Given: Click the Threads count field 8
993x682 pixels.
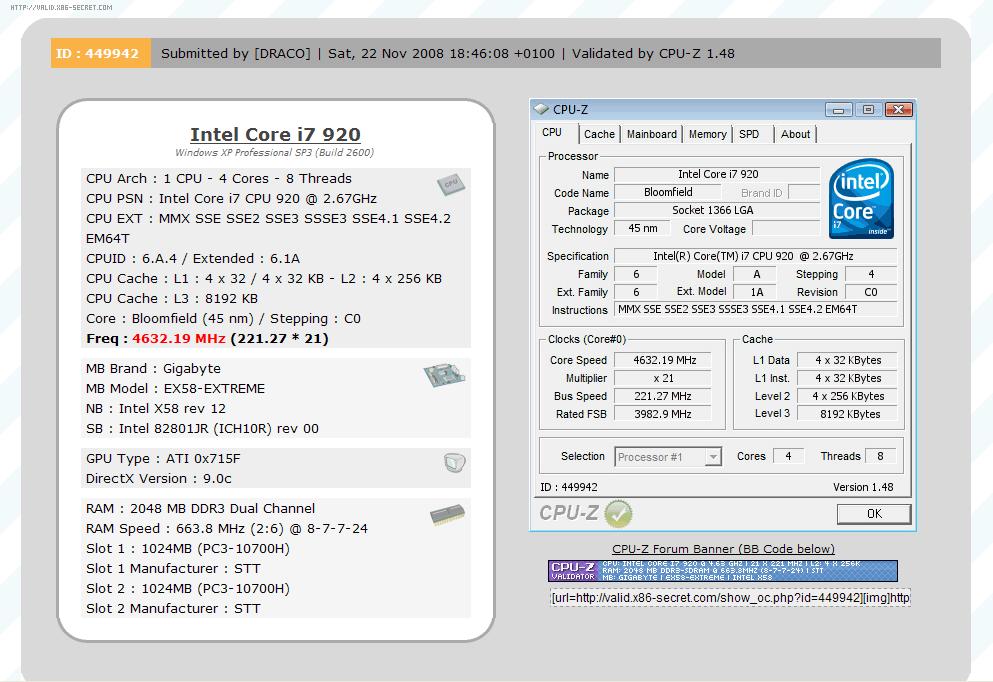Looking at the screenshot, I should click(x=880, y=456).
